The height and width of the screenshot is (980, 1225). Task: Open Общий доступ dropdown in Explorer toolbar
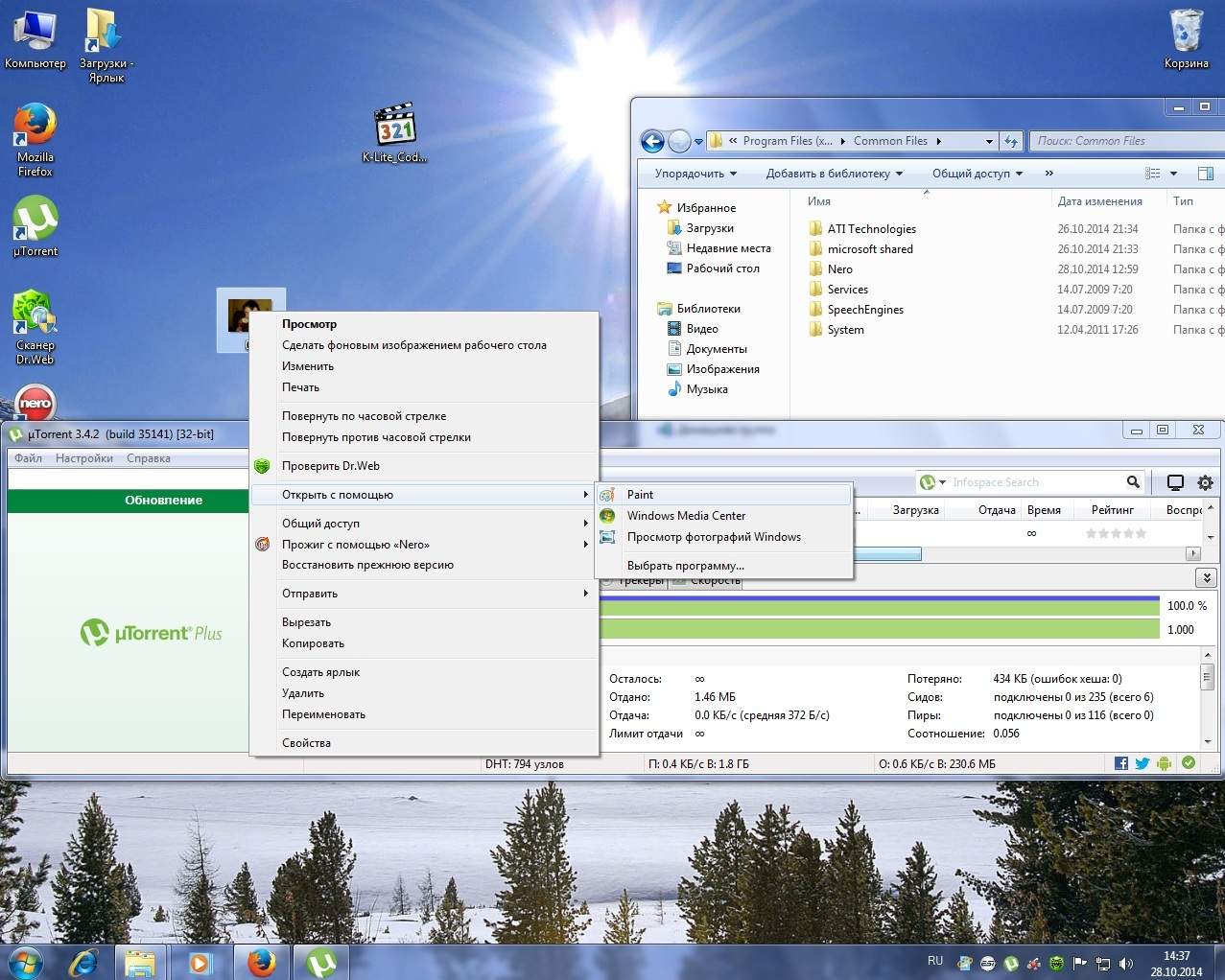tap(978, 174)
